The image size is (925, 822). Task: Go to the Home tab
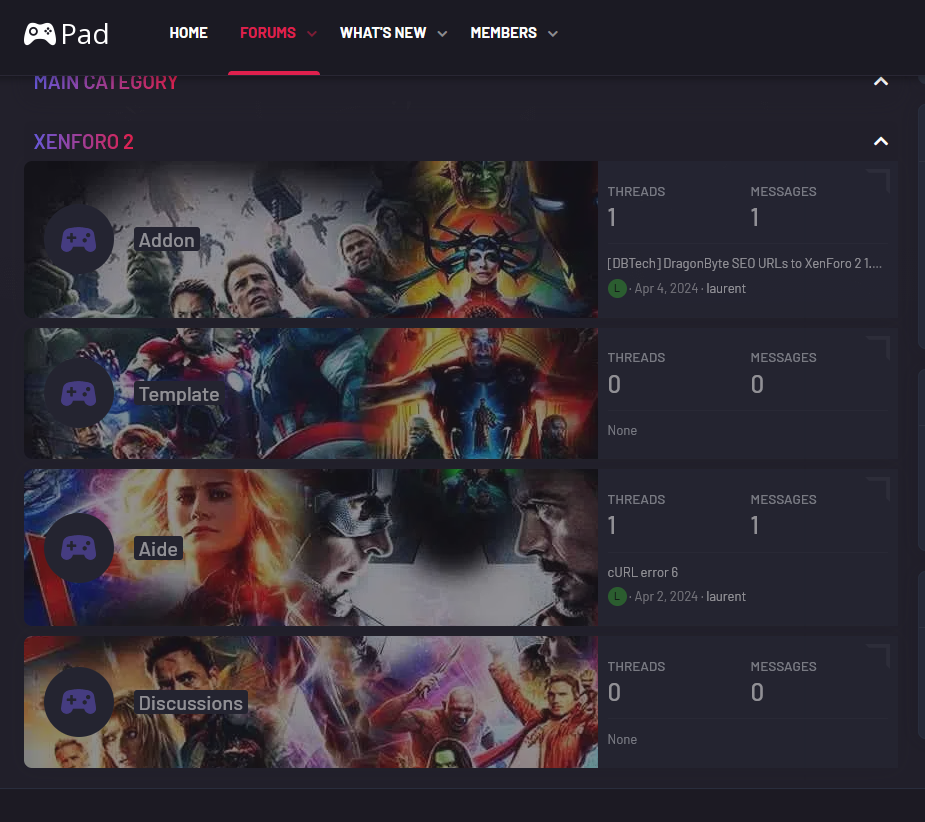coord(188,33)
